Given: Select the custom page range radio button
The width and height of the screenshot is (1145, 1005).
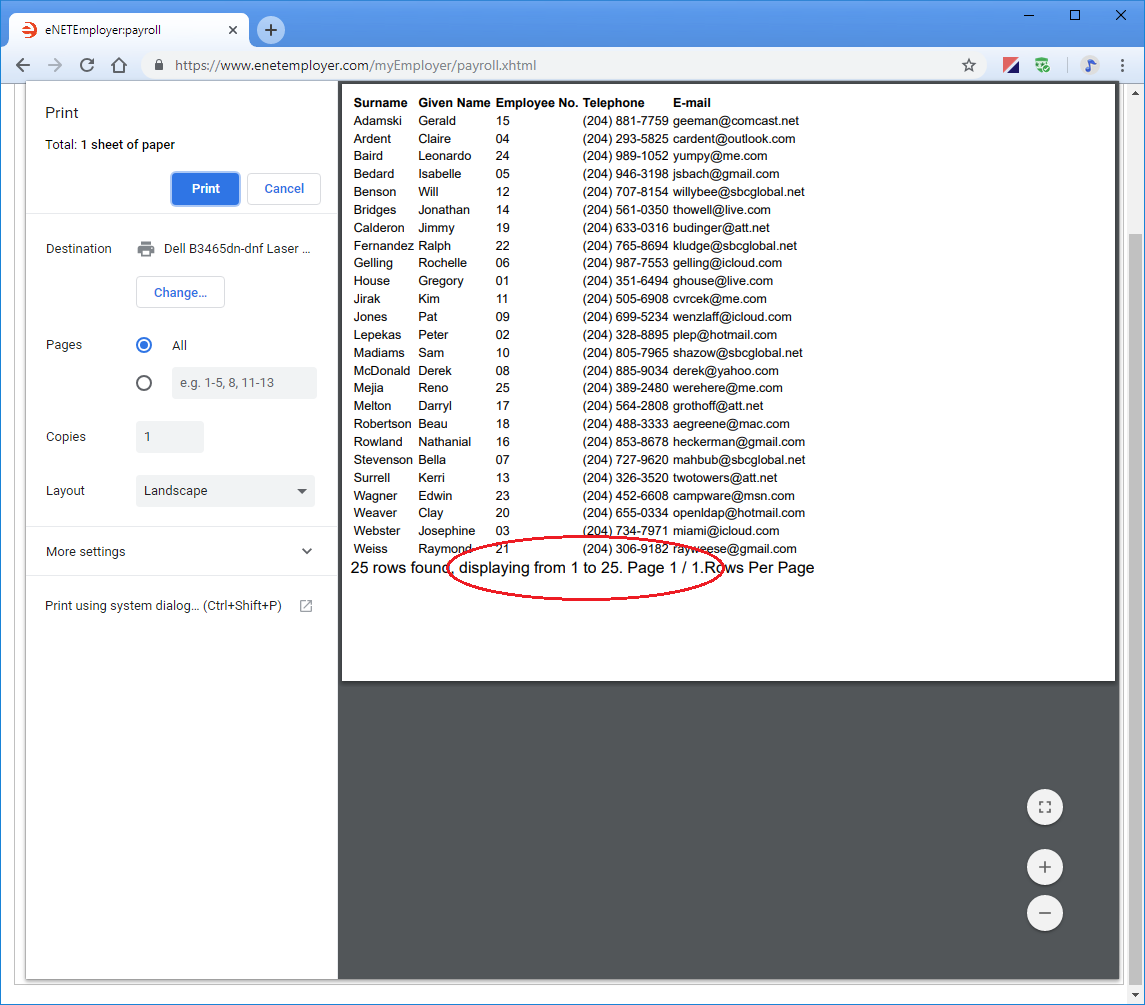Looking at the screenshot, I should pyautogui.click(x=144, y=383).
